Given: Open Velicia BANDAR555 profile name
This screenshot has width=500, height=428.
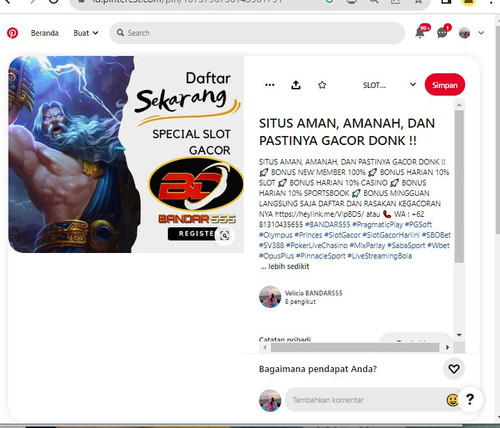Looking at the screenshot, I should [x=314, y=293].
